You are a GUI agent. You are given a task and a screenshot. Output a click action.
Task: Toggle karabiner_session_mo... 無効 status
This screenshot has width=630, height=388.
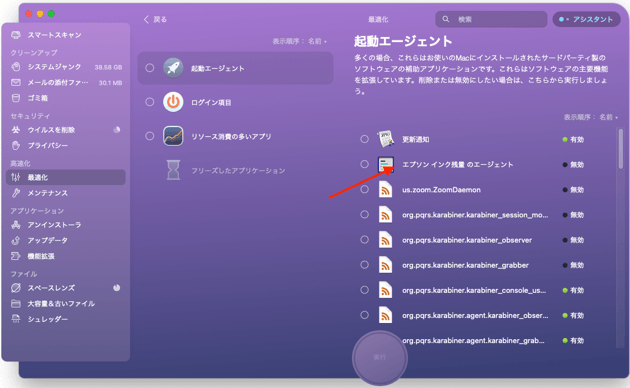pos(573,215)
